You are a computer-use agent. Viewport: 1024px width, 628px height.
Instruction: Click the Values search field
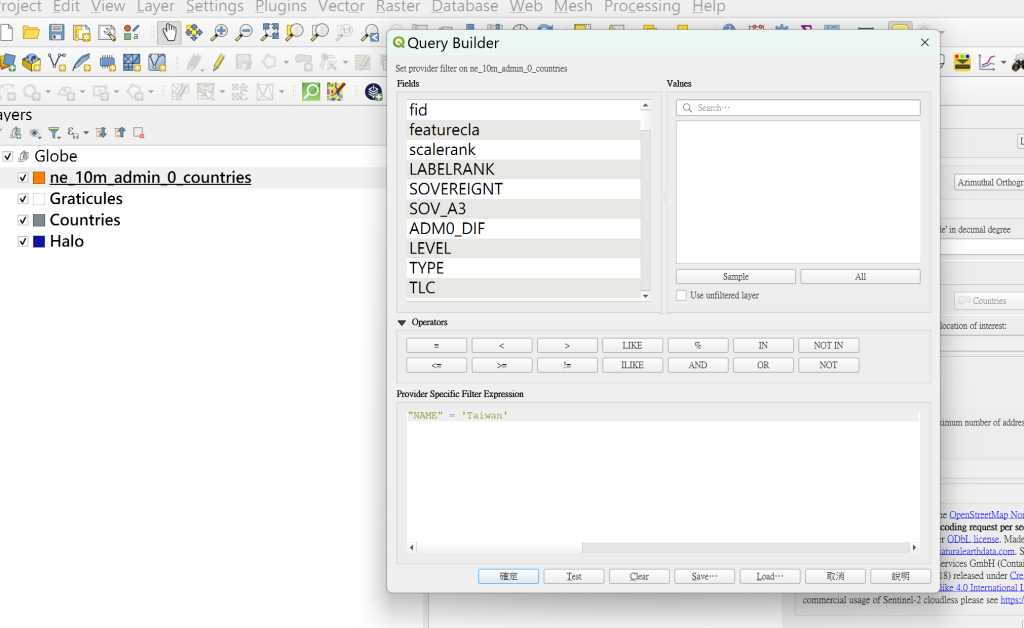pyautogui.click(x=798, y=108)
